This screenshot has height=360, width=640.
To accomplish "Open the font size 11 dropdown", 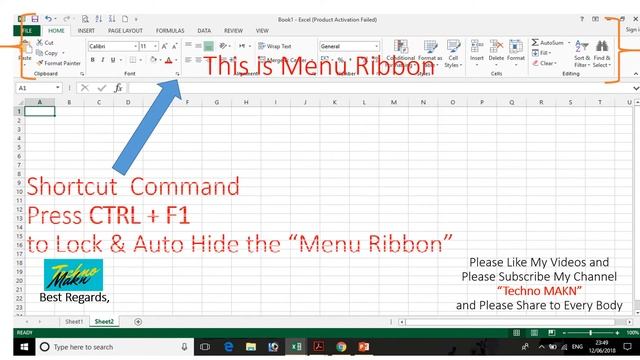I will [156, 47].
